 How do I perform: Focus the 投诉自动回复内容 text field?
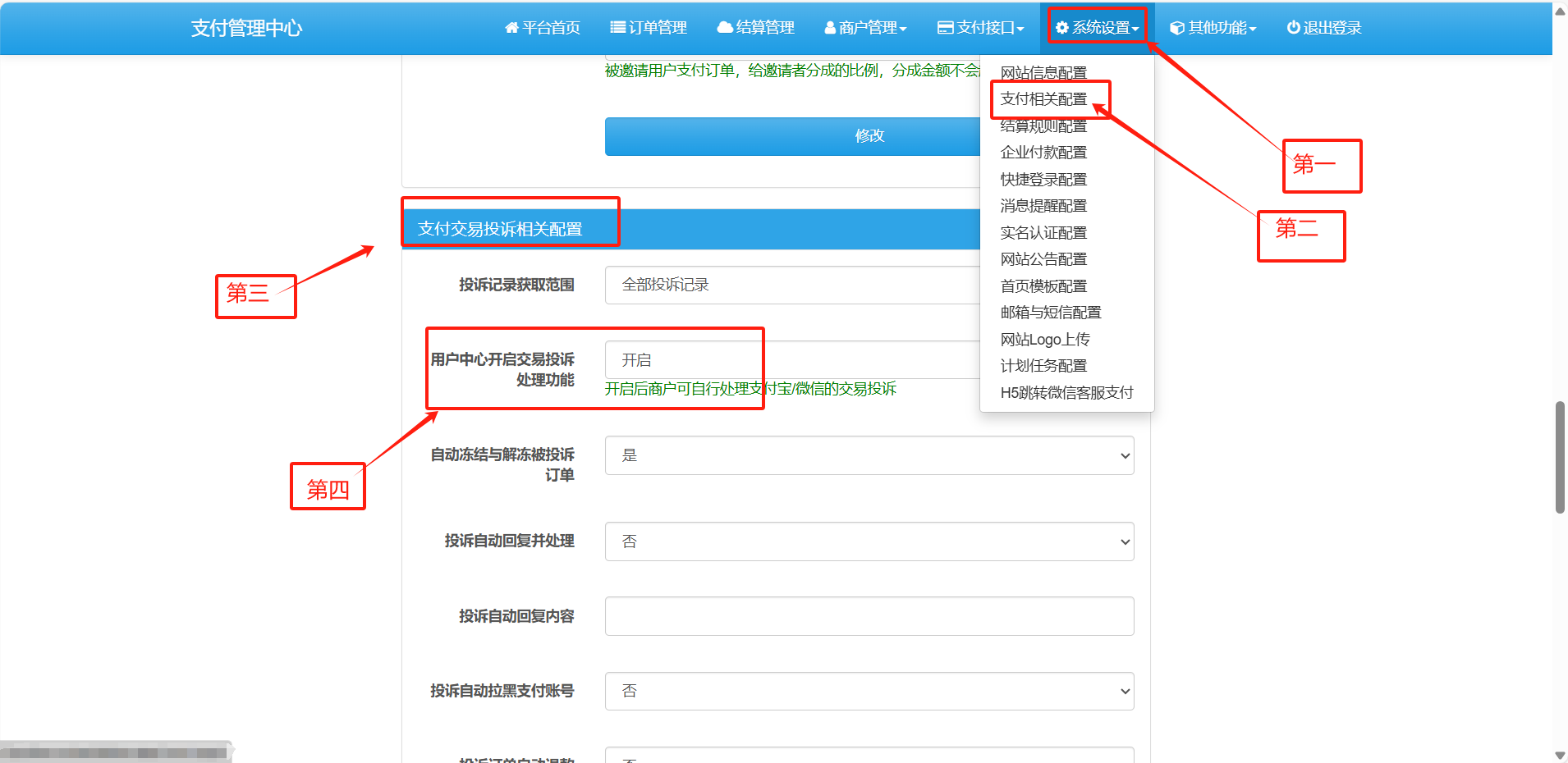[x=869, y=616]
